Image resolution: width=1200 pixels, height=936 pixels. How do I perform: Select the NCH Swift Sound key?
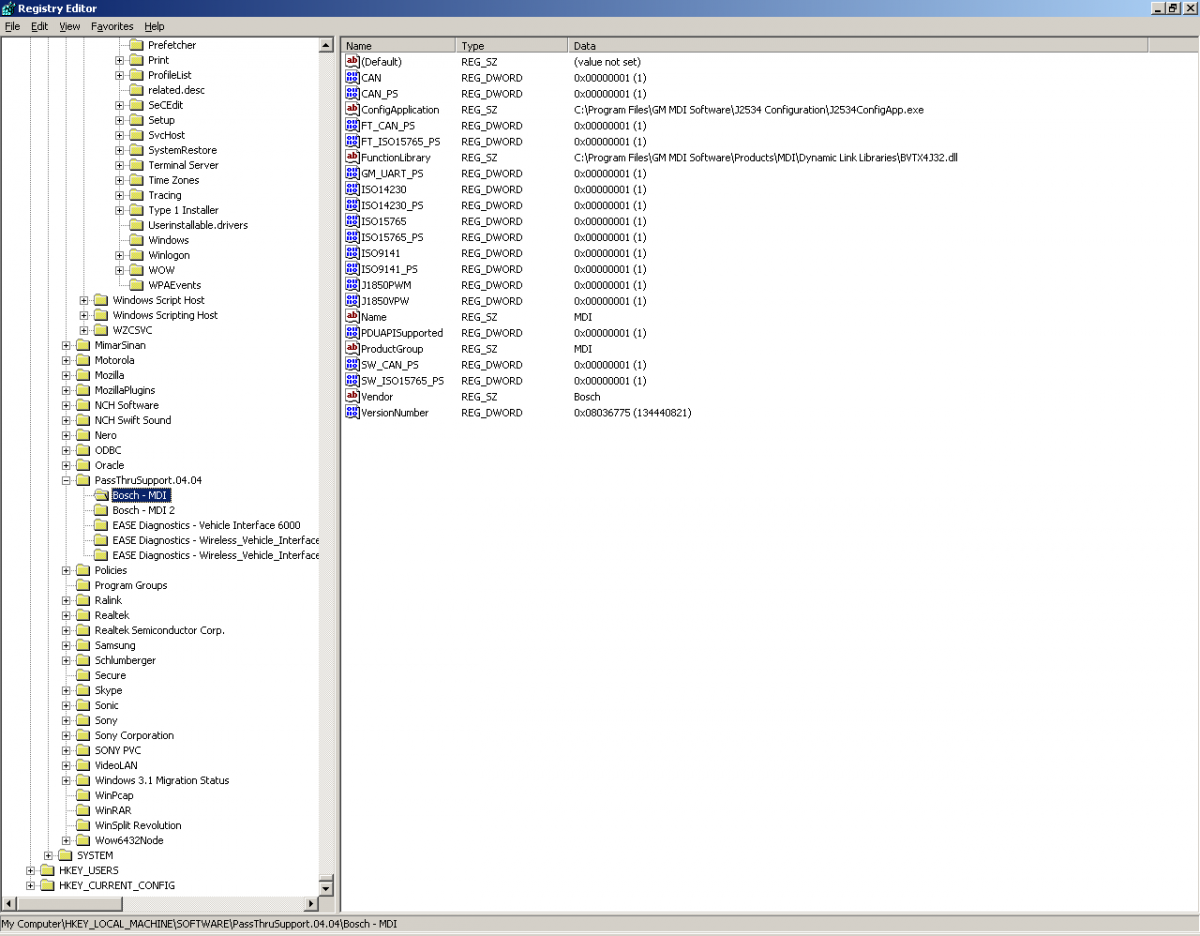(132, 420)
